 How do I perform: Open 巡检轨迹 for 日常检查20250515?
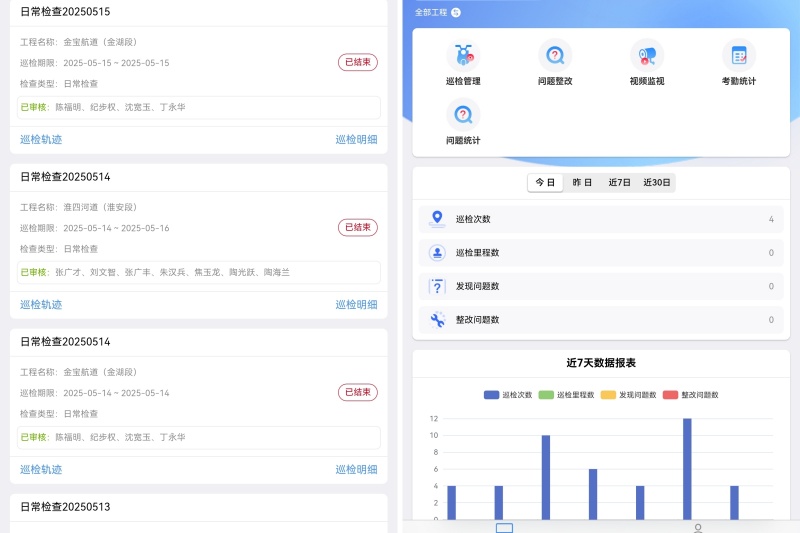[x=41, y=140]
